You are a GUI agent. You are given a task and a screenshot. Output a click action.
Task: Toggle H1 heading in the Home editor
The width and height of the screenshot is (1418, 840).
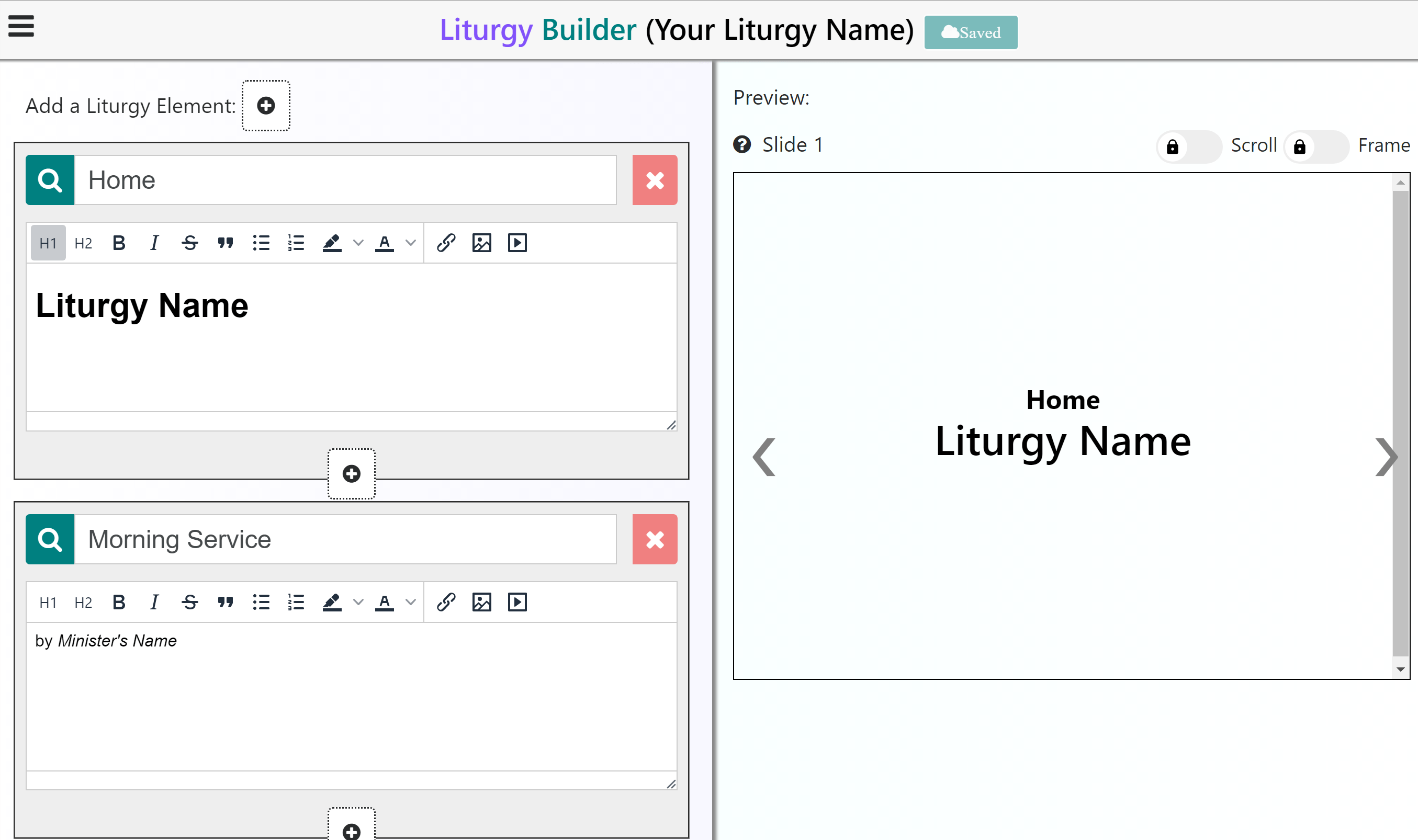tap(48, 243)
